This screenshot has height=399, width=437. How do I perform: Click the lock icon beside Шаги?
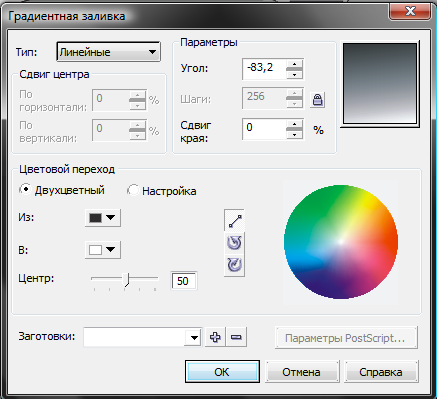pyautogui.click(x=317, y=99)
